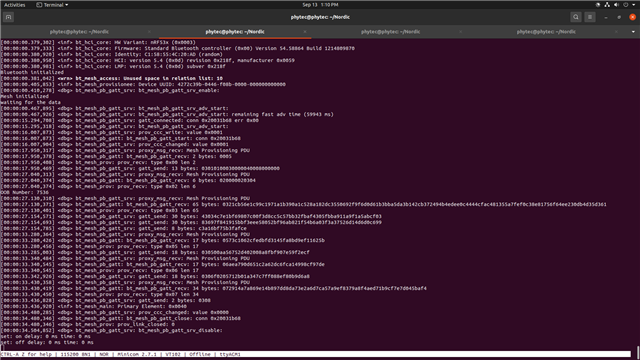Click the 'Identity:' log line

tap(111, 54)
